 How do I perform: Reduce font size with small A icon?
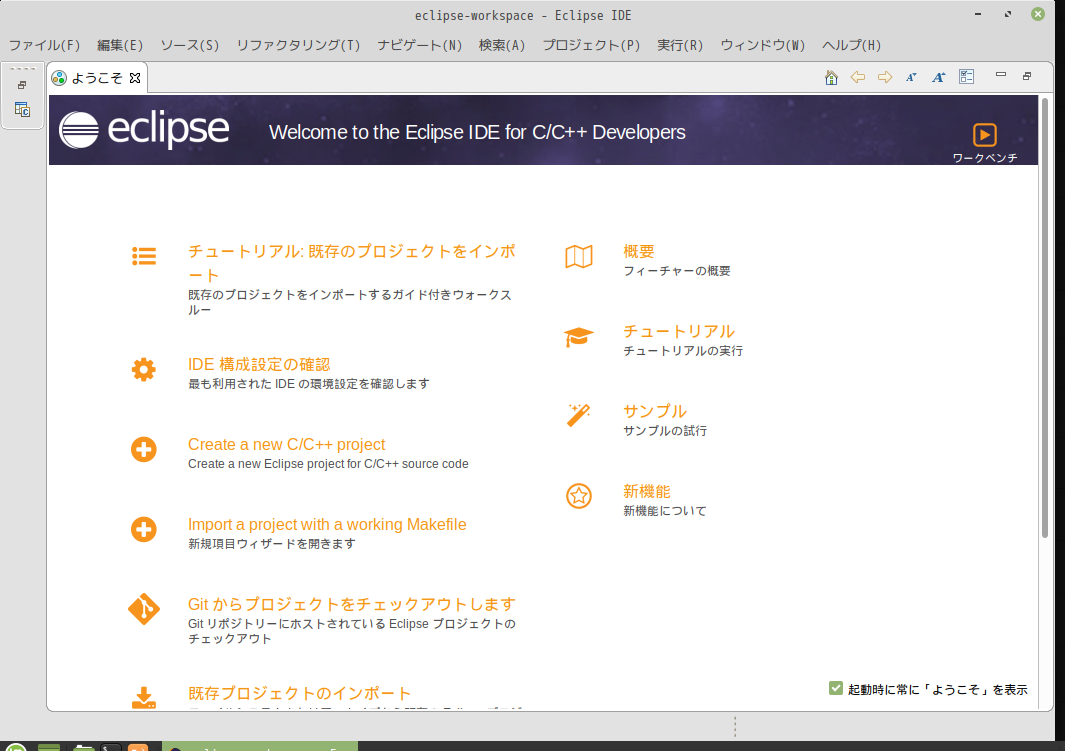911,77
